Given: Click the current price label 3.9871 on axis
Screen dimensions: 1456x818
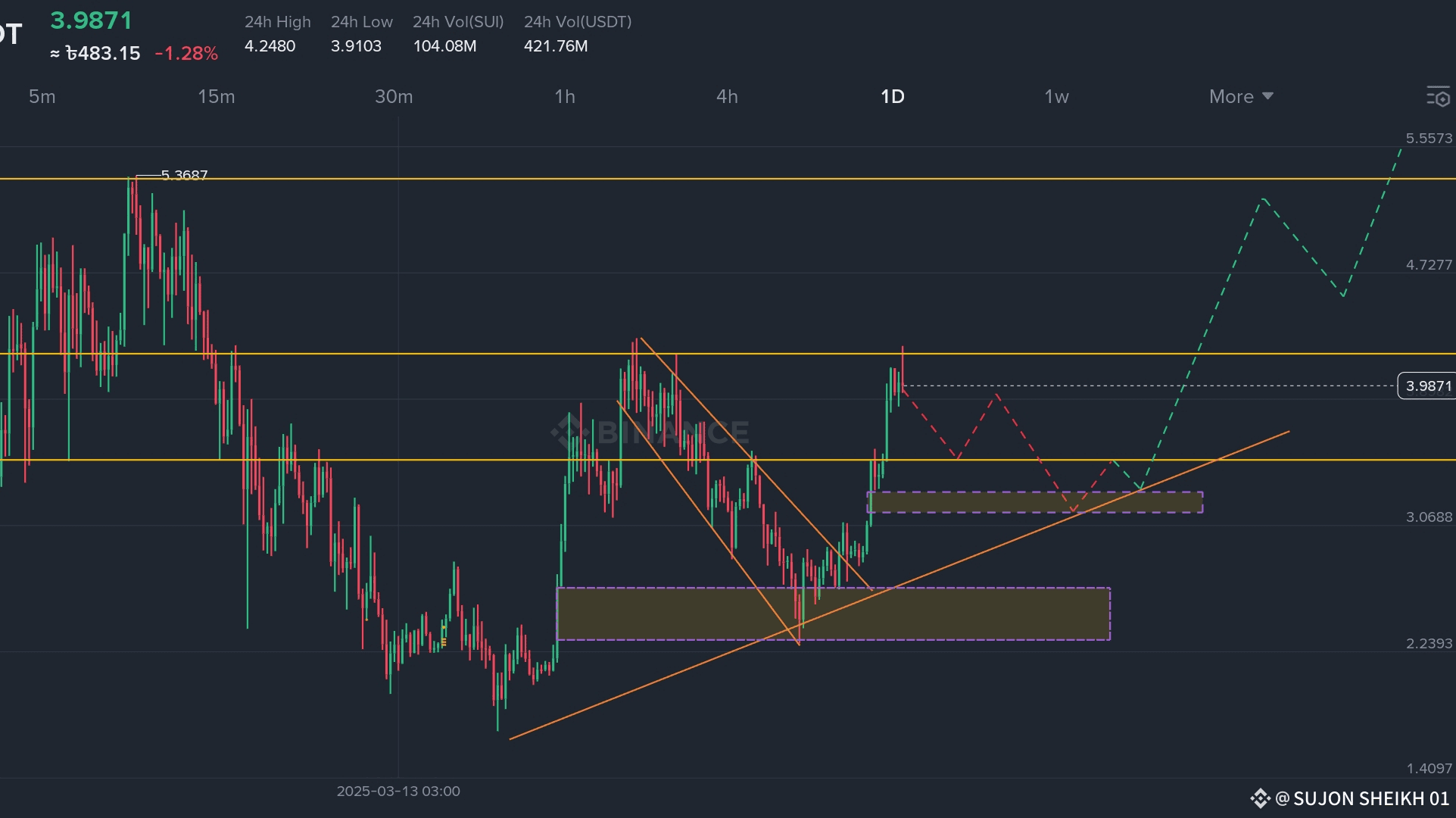Looking at the screenshot, I should point(1427,386).
